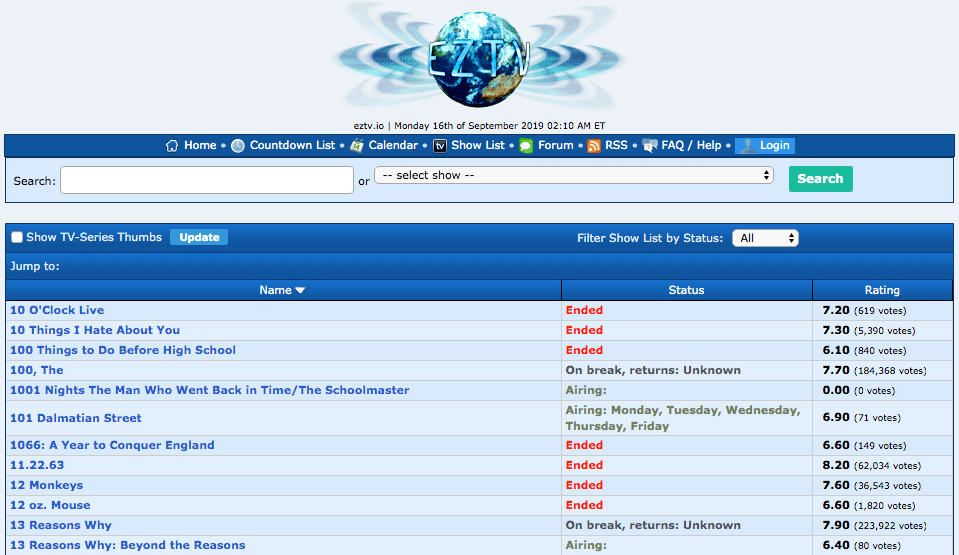Click the Show List TV icon

[x=440, y=146]
